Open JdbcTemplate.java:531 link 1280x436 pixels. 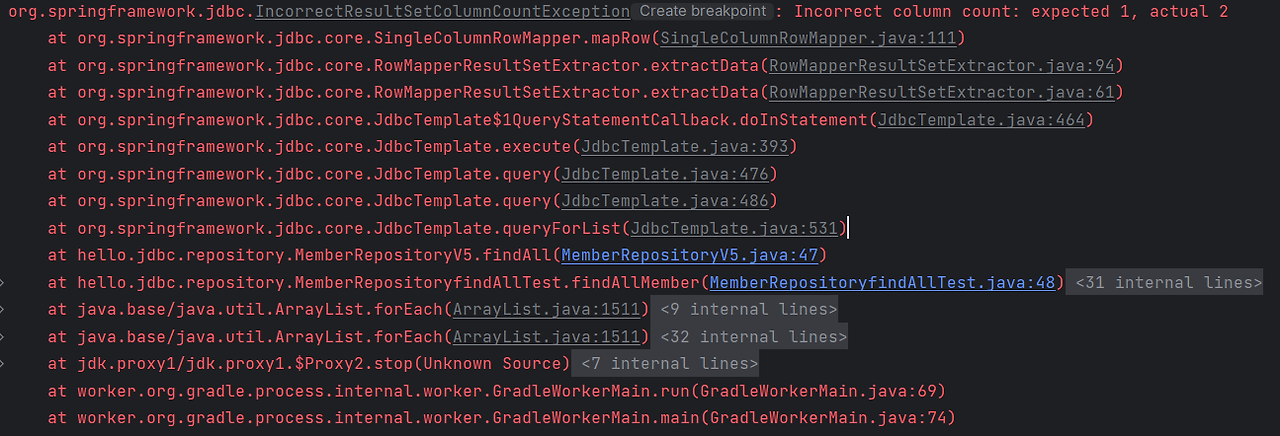click(x=735, y=228)
